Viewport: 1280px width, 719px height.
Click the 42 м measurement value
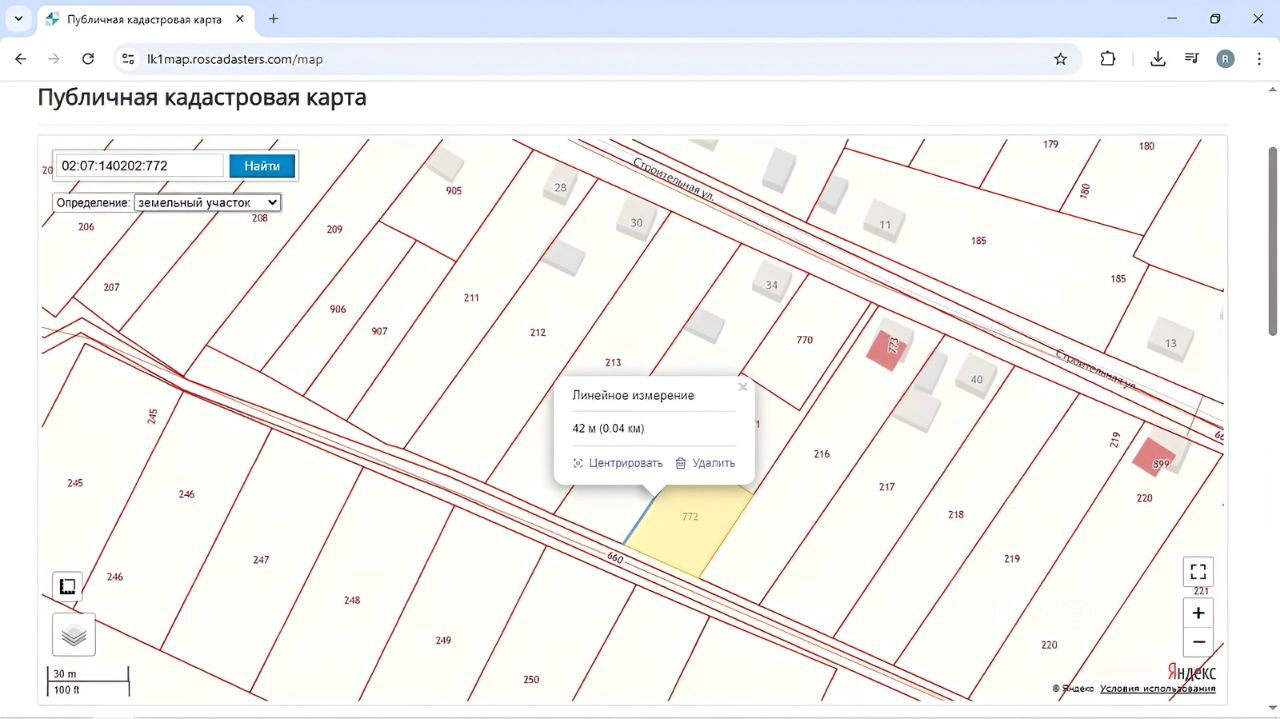pos(608,428)
